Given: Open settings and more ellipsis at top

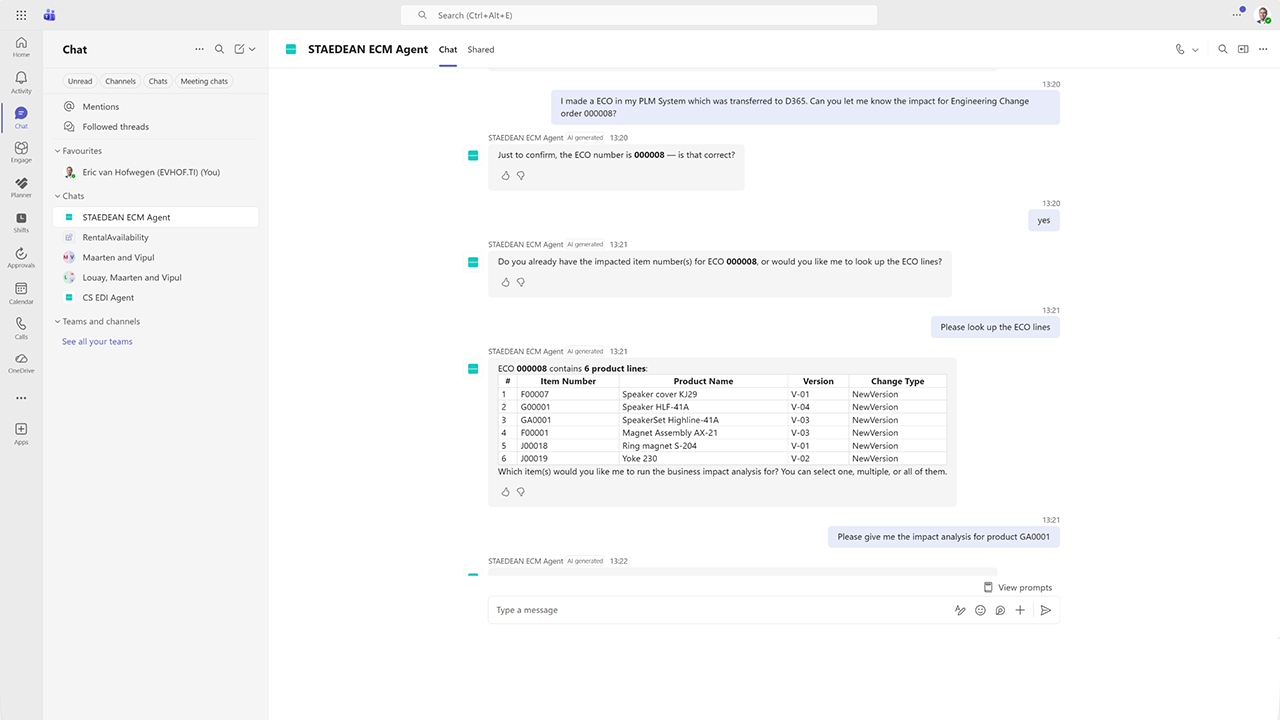Looking at the screenshot, I should click(x=1237, y=15).
